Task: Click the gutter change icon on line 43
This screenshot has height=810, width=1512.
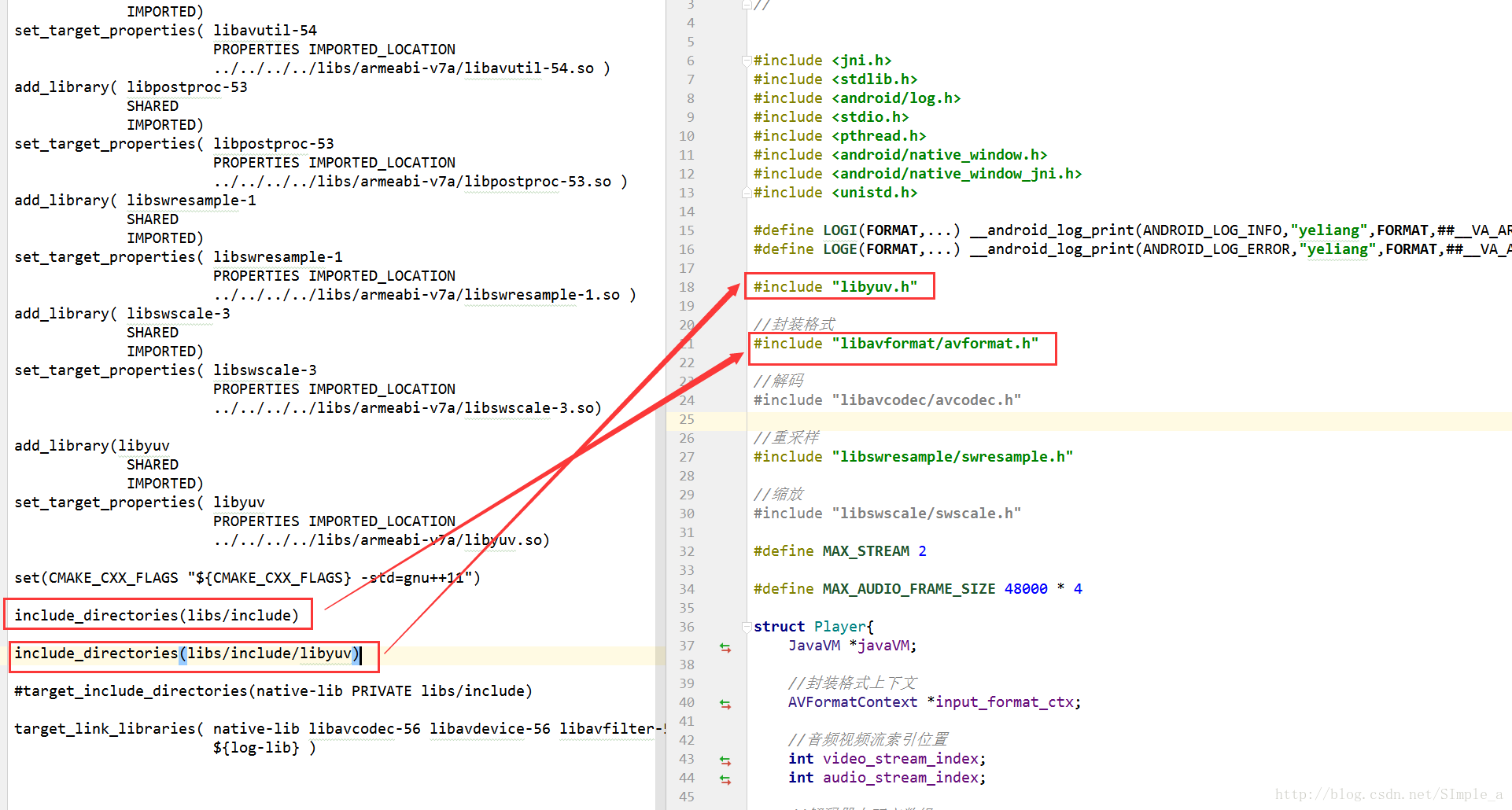Action: (725, 760)
